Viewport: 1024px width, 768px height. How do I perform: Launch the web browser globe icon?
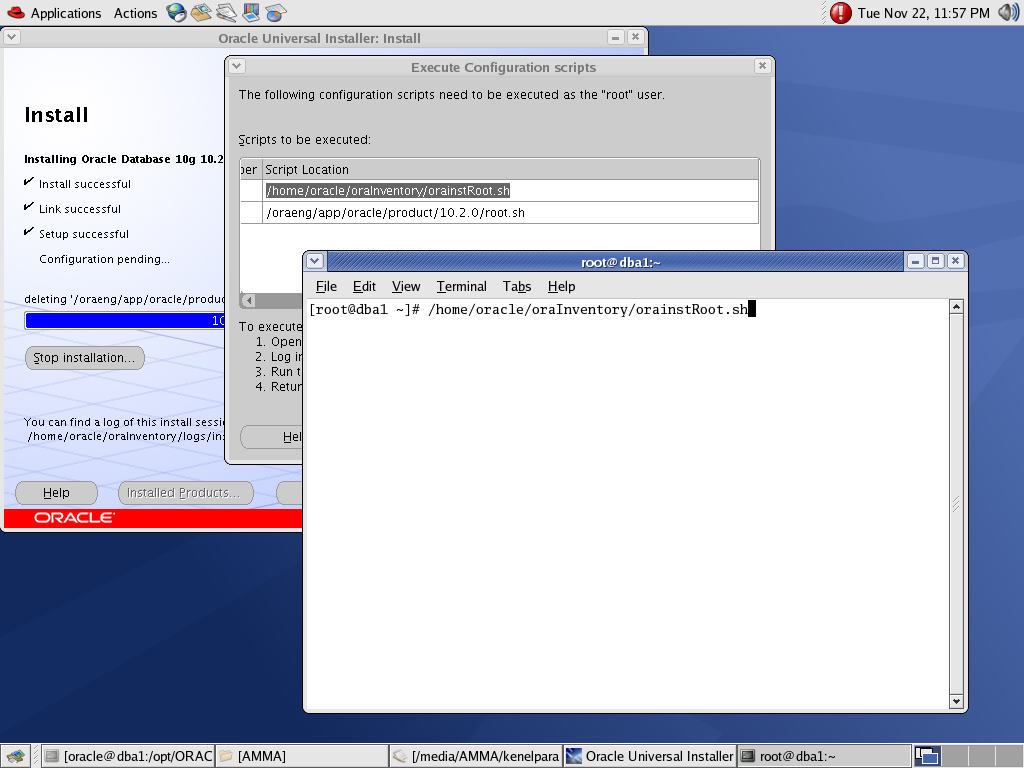click(x=176, y=12)
